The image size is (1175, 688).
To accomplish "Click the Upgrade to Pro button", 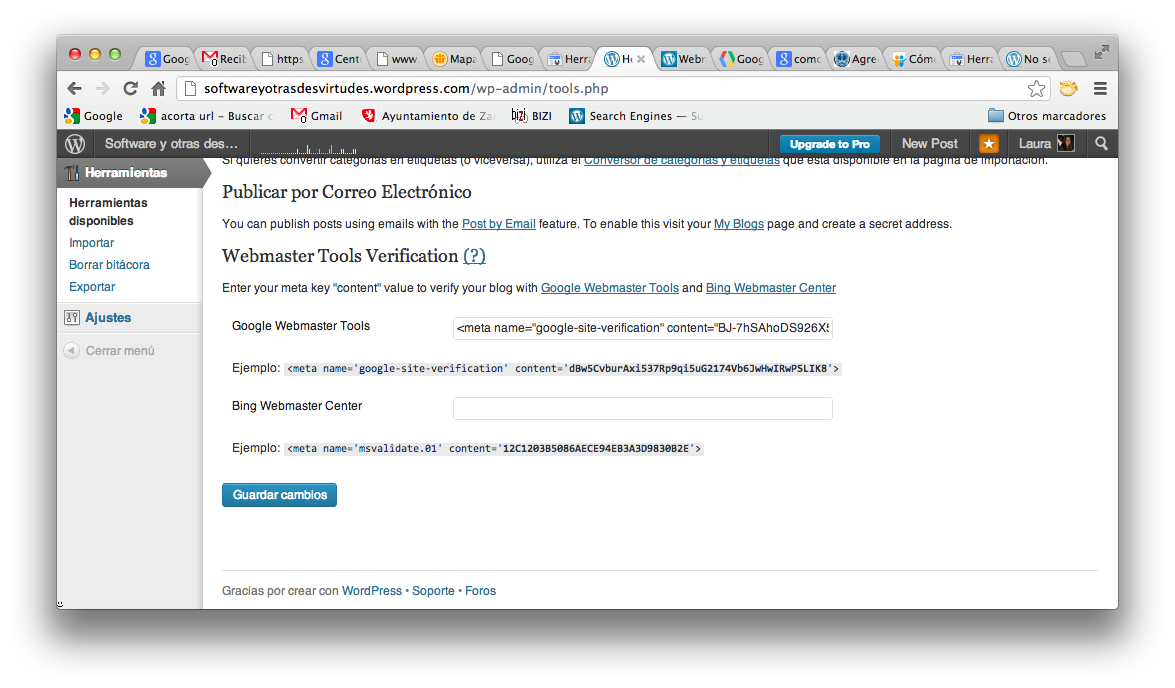I will pyautogui.click(x=829, y=144).
